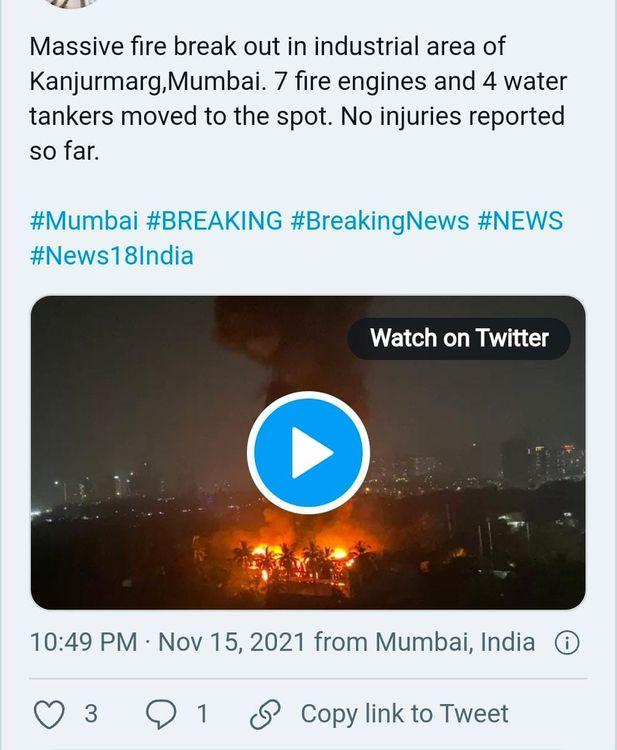Visit the #News18India hashtag
Screen dimensions: 617x750
click(x=112, y=255)
